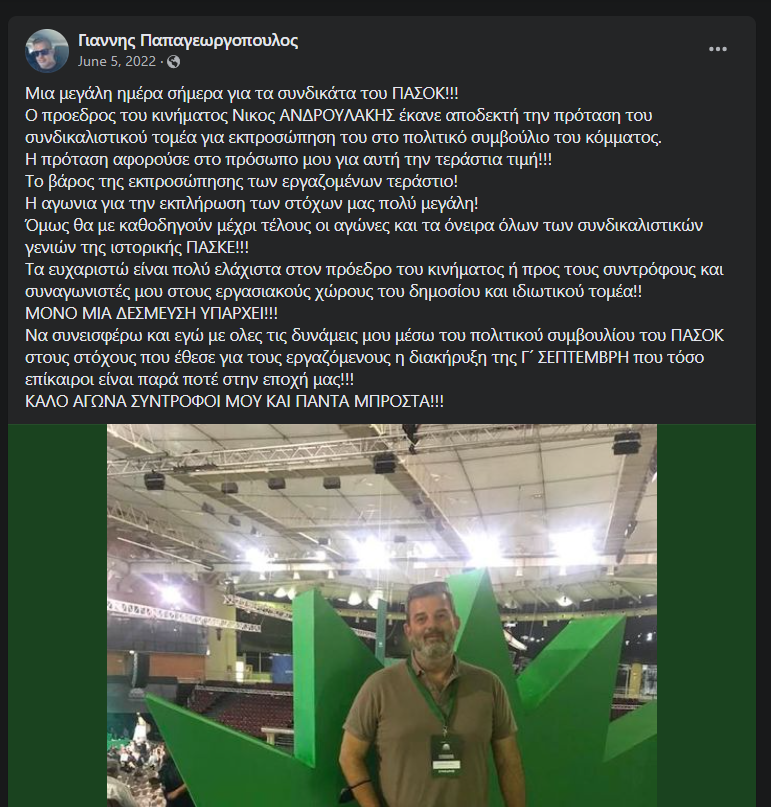This screenshot has width=771, height=807.
Task: Click the first line mentioning ΠΑΣΟΚ unions
Action: pos(242,94)
